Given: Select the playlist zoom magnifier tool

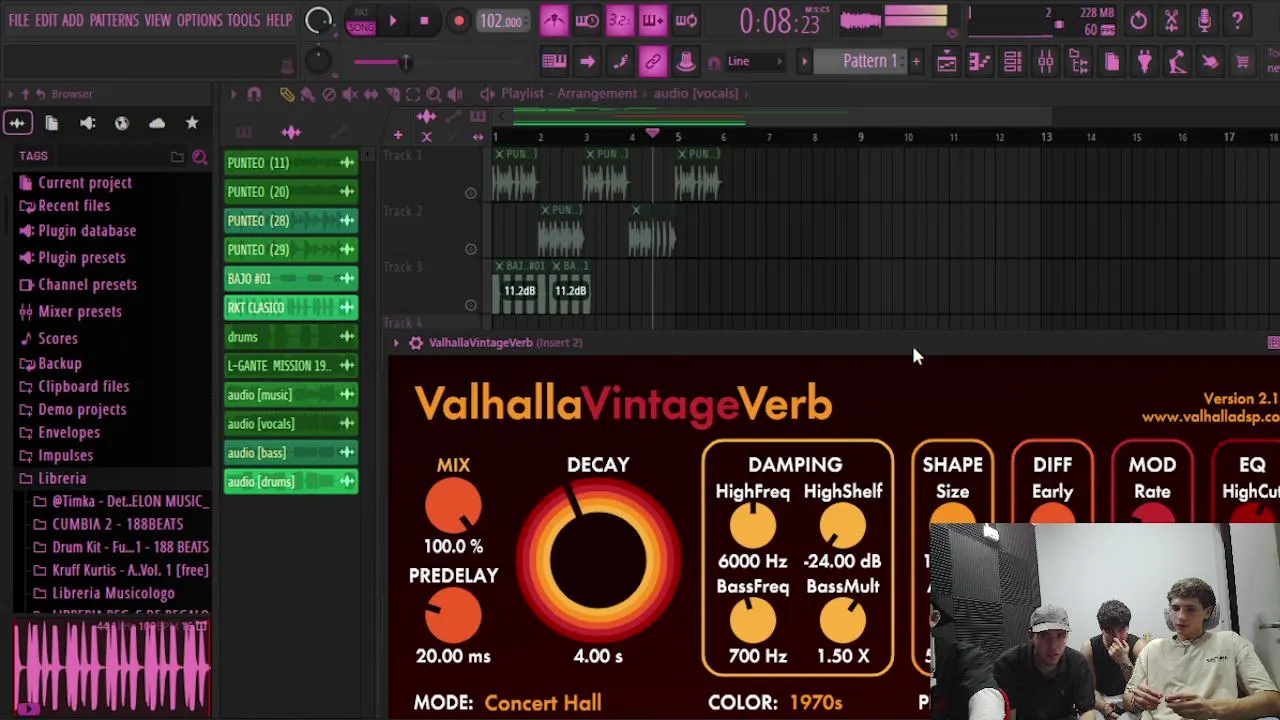Looking at the screenshot, I should point(434,94).
